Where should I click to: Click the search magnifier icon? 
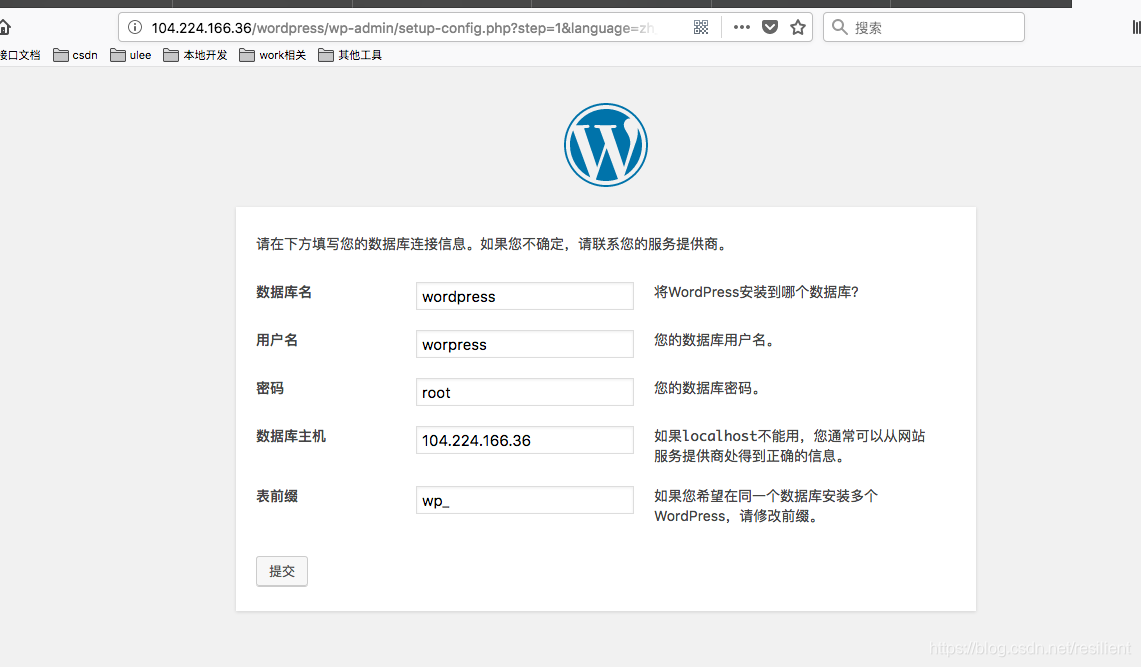tap(839, 28)
